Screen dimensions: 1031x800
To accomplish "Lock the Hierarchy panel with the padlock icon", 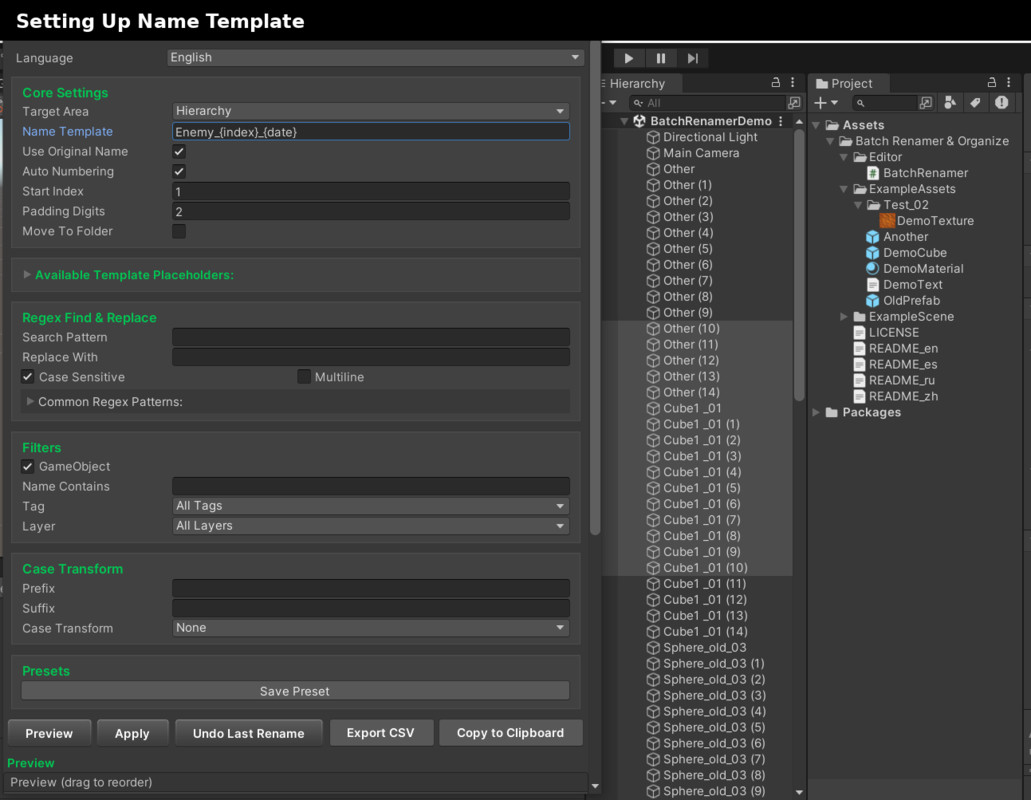I will (x=776, y=83).
